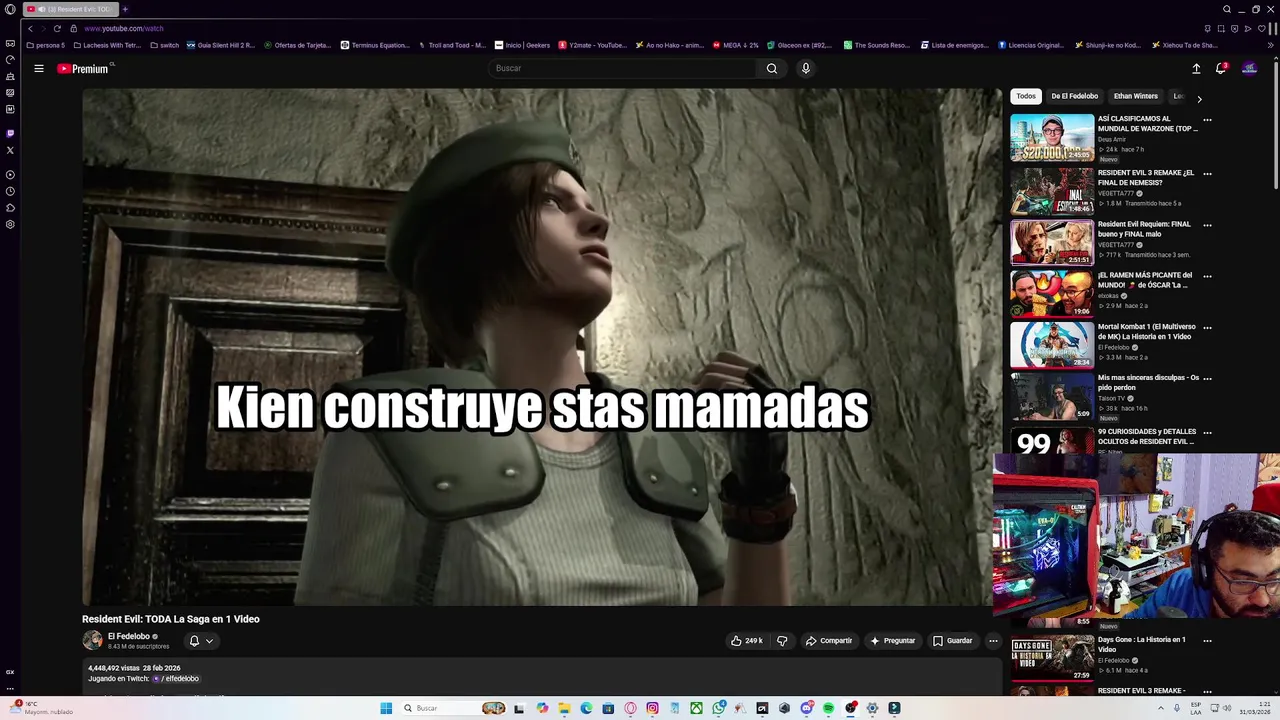Image resolution: width=1280 pixels, height=720 pixels.
Task: Open WhatsApp in taskbar
Action: (x=718, y=708)
